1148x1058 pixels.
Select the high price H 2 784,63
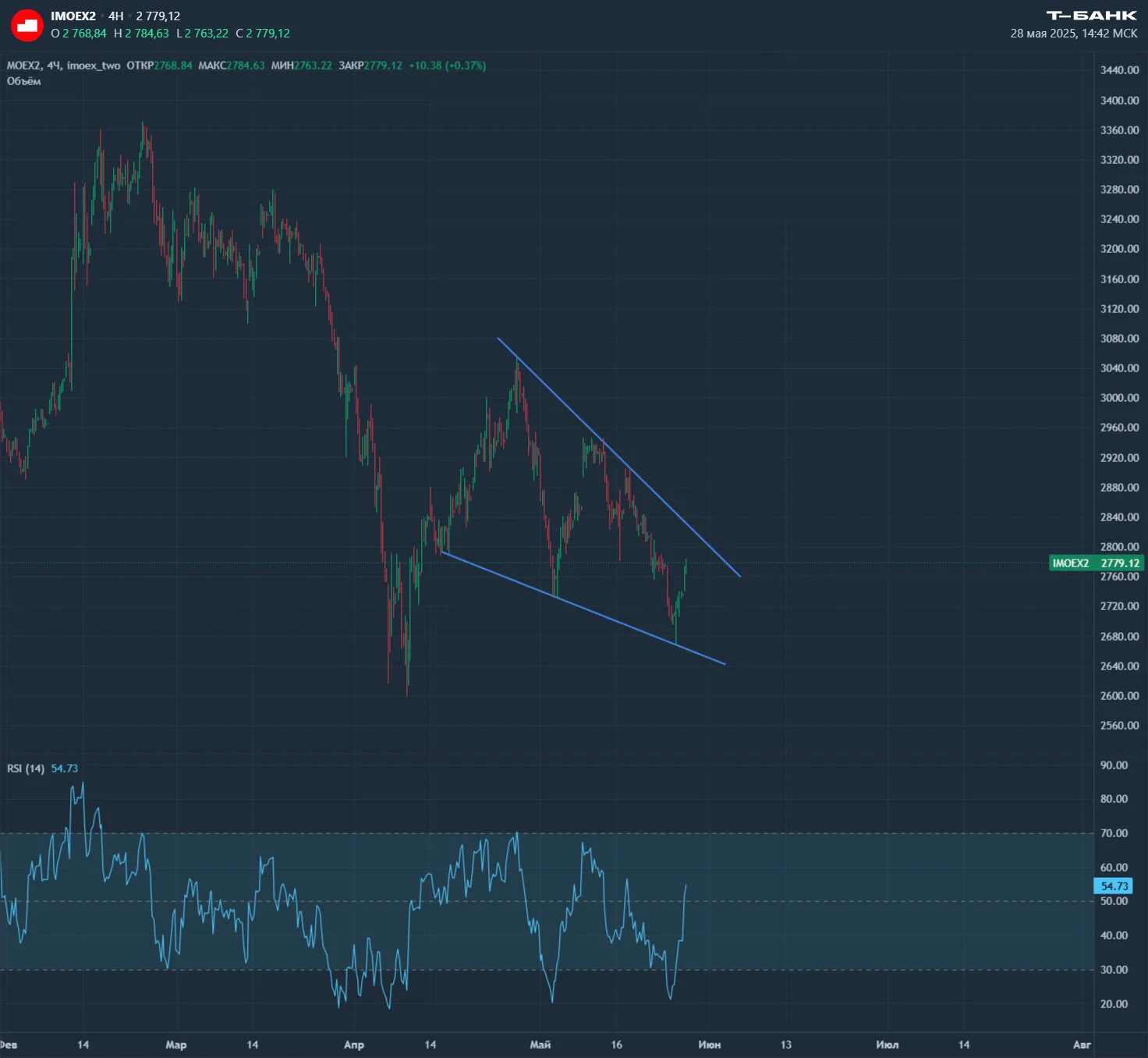141,34
